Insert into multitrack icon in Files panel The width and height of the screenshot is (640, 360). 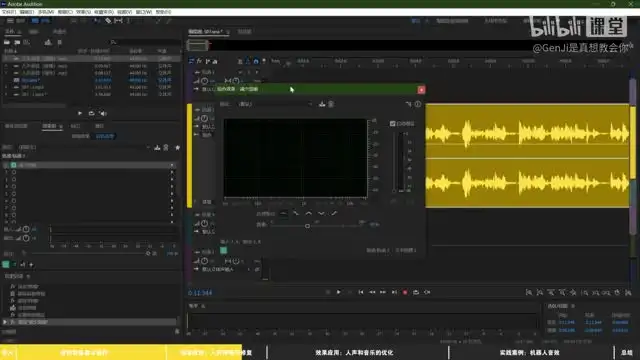pos(48,42)
